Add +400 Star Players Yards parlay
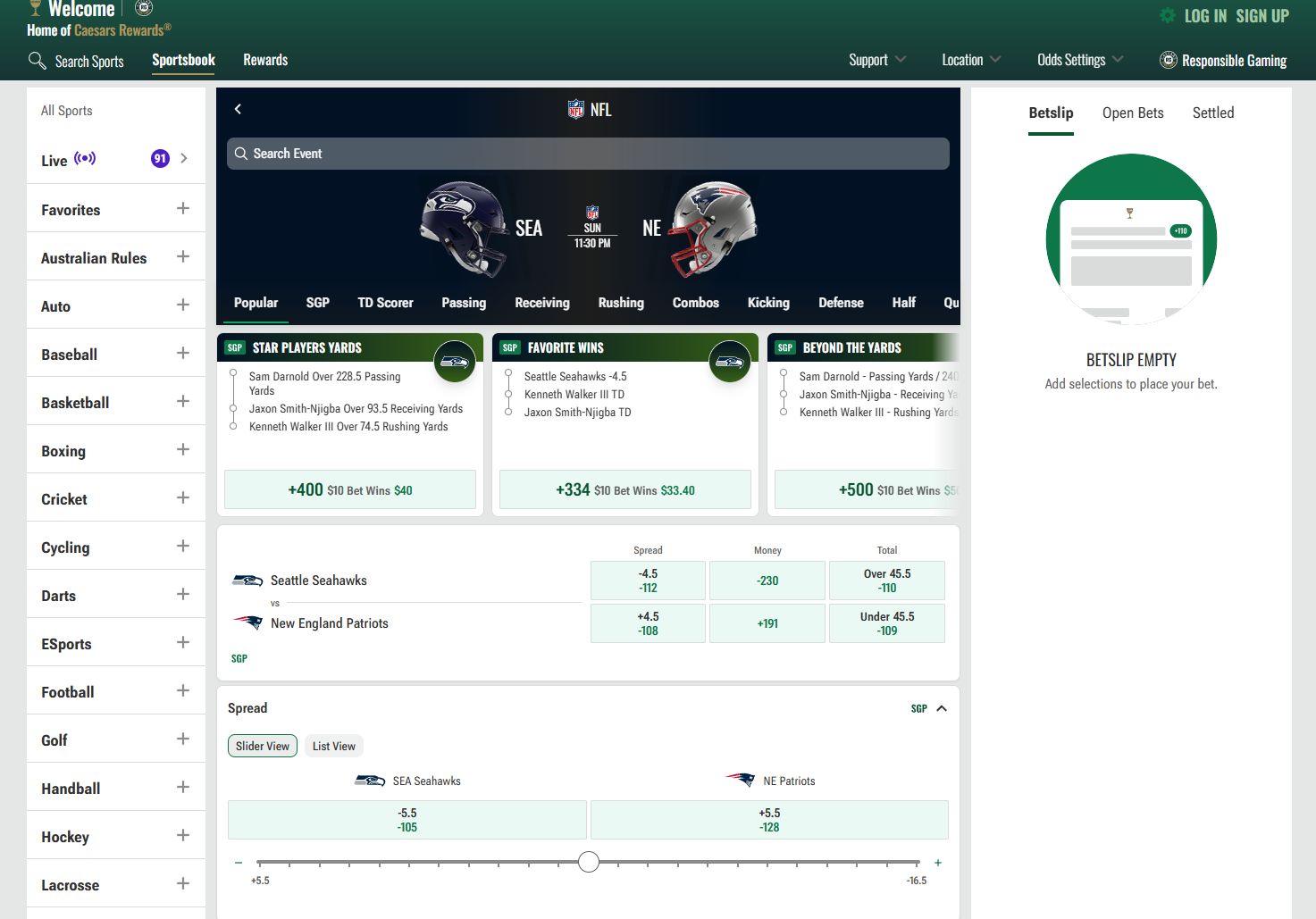The height and width of the screenshot is (919, 1316). click(x=350, y=489)
